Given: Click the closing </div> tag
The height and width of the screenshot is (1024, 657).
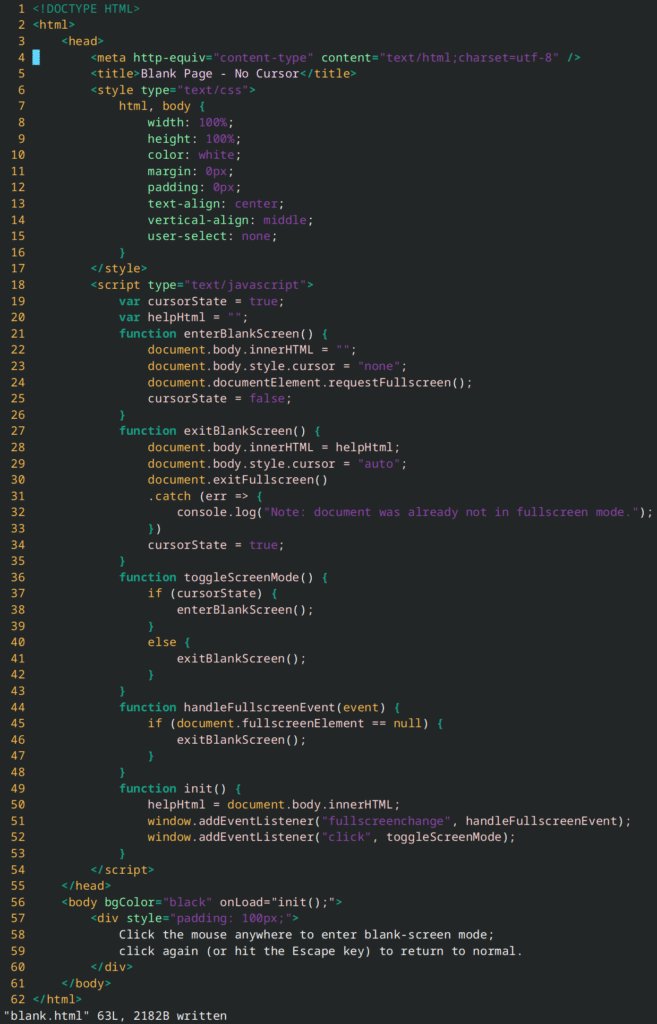Looking at the screenshot, I should pyautogui.click(x=112, y=968).
